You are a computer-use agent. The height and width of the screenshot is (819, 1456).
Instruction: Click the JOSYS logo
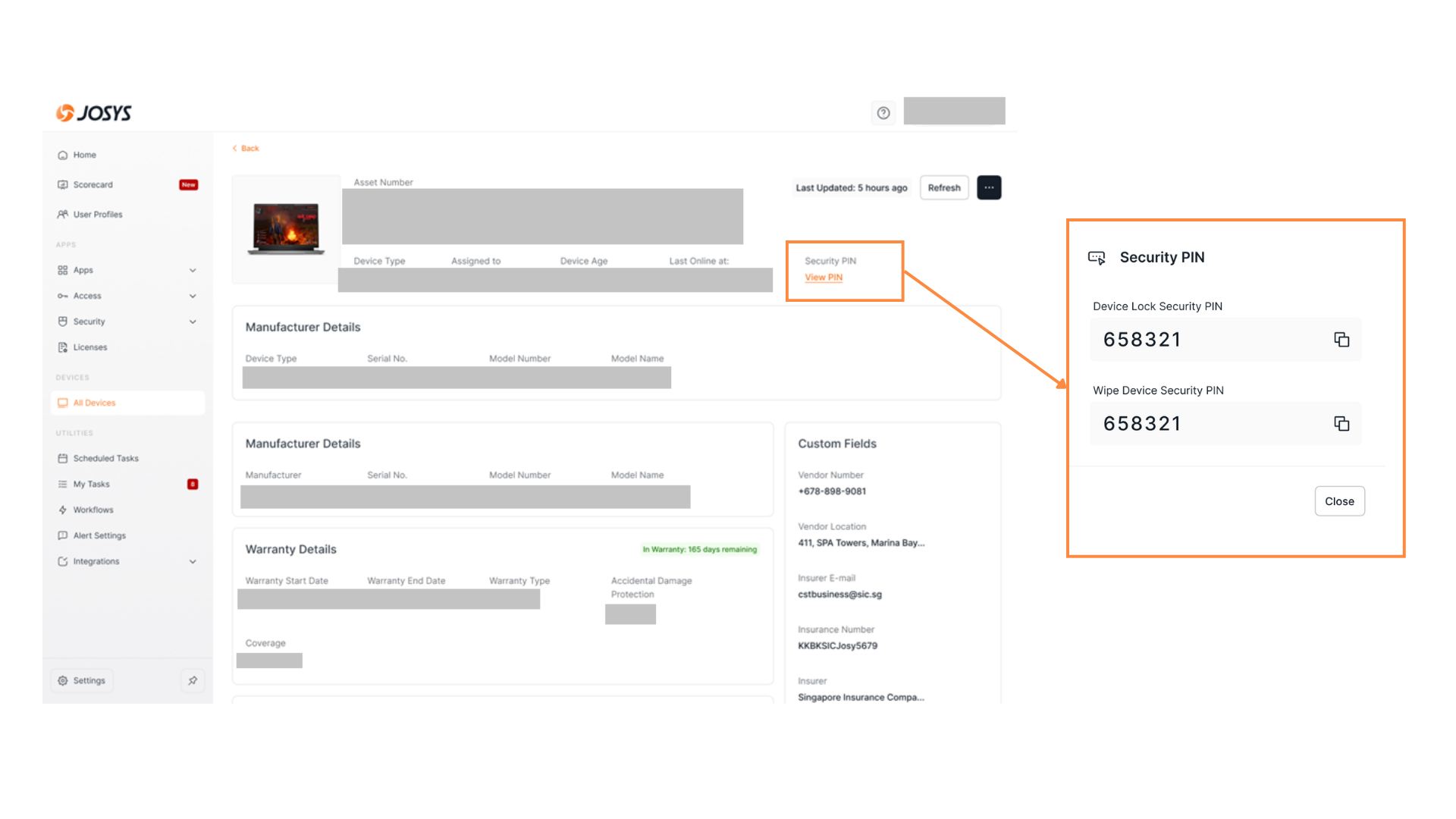click(x=94, y=113)
